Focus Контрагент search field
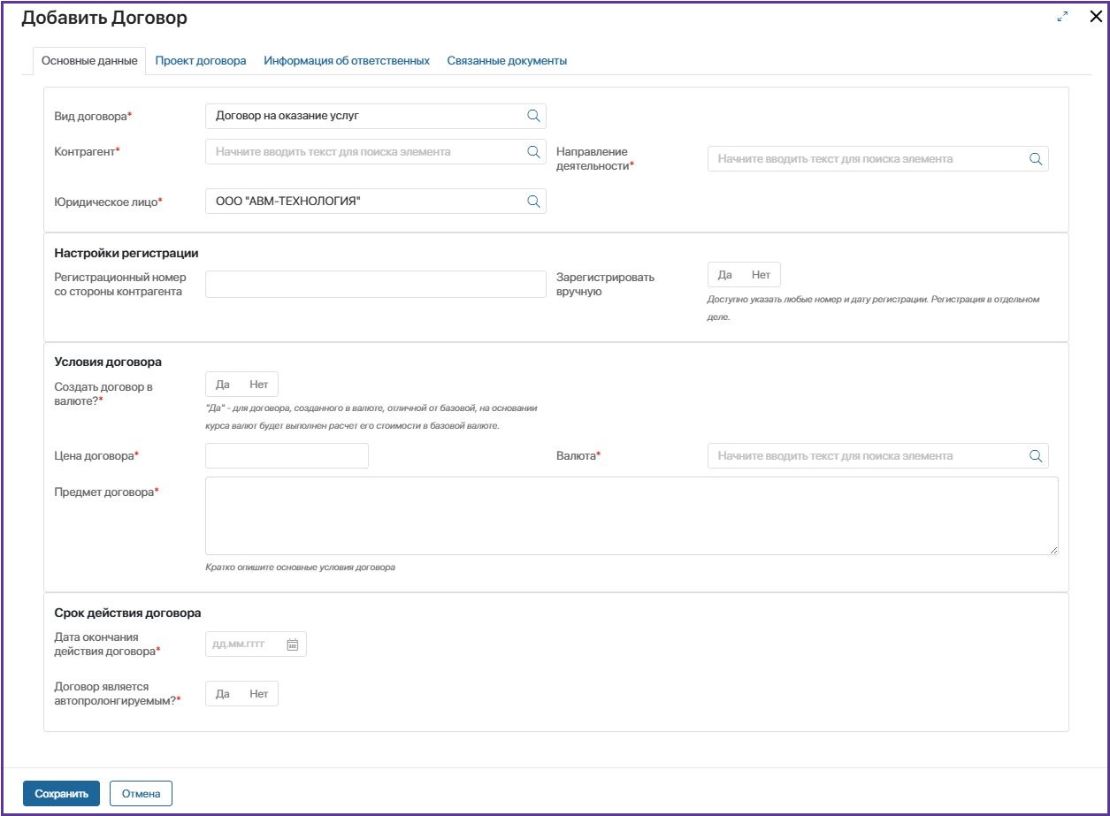 (x=375, y=151)
